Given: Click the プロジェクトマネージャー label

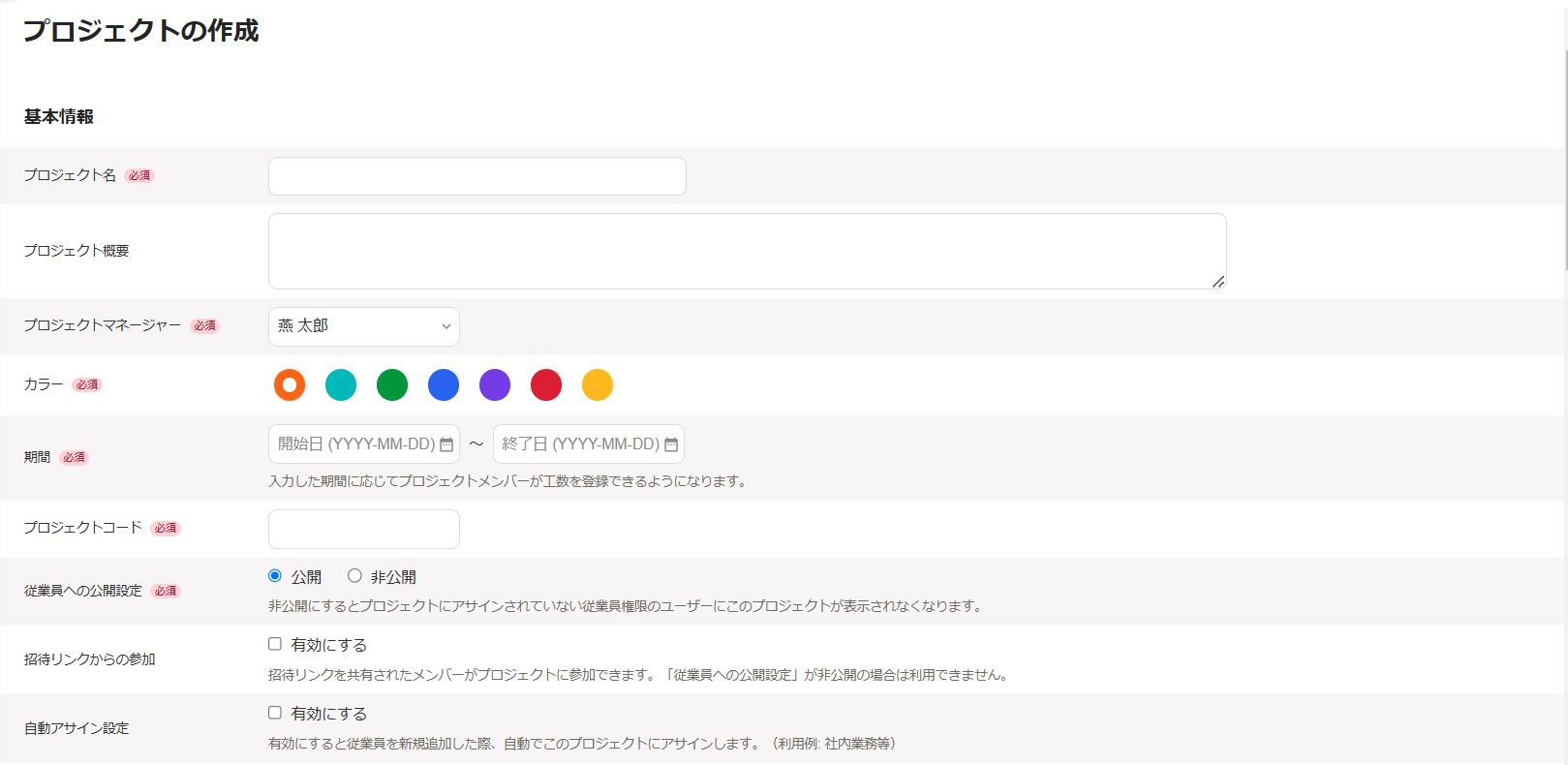Looking at the screenshot, I should pyautogui.click(x=103, y=325).
